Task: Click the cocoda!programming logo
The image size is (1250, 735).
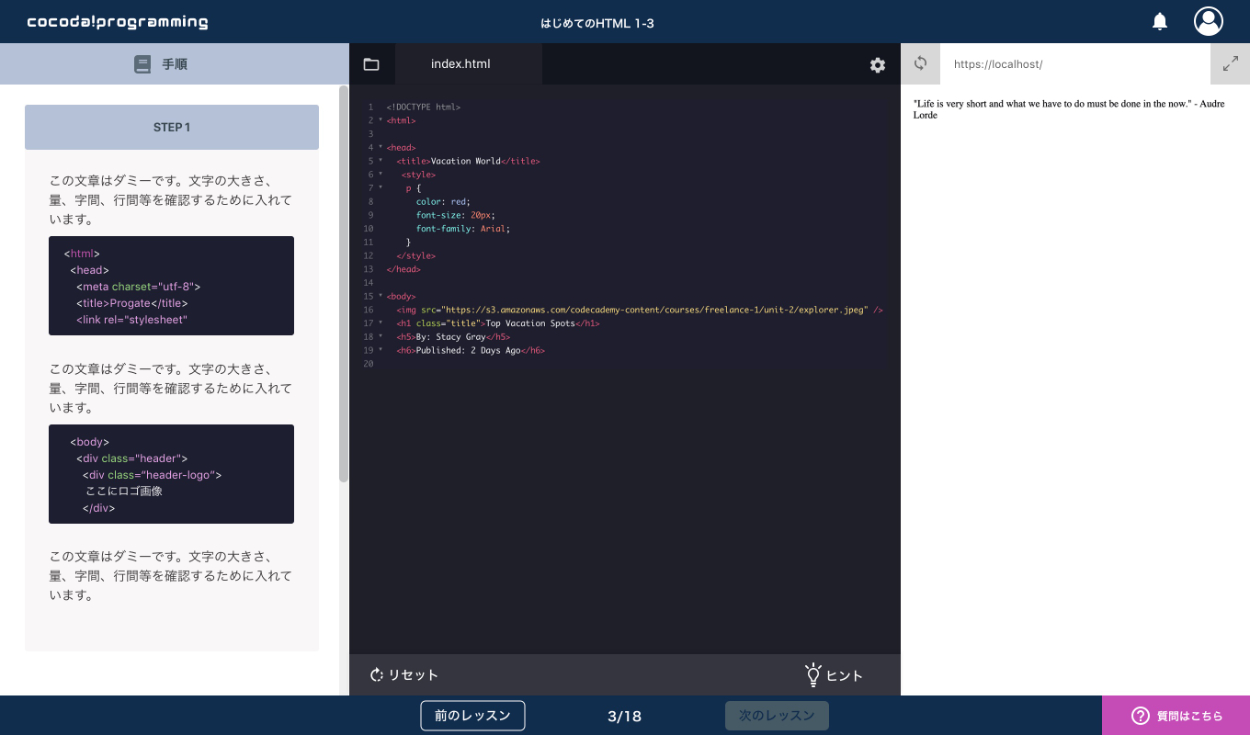Action: click(x=118, y=22)
